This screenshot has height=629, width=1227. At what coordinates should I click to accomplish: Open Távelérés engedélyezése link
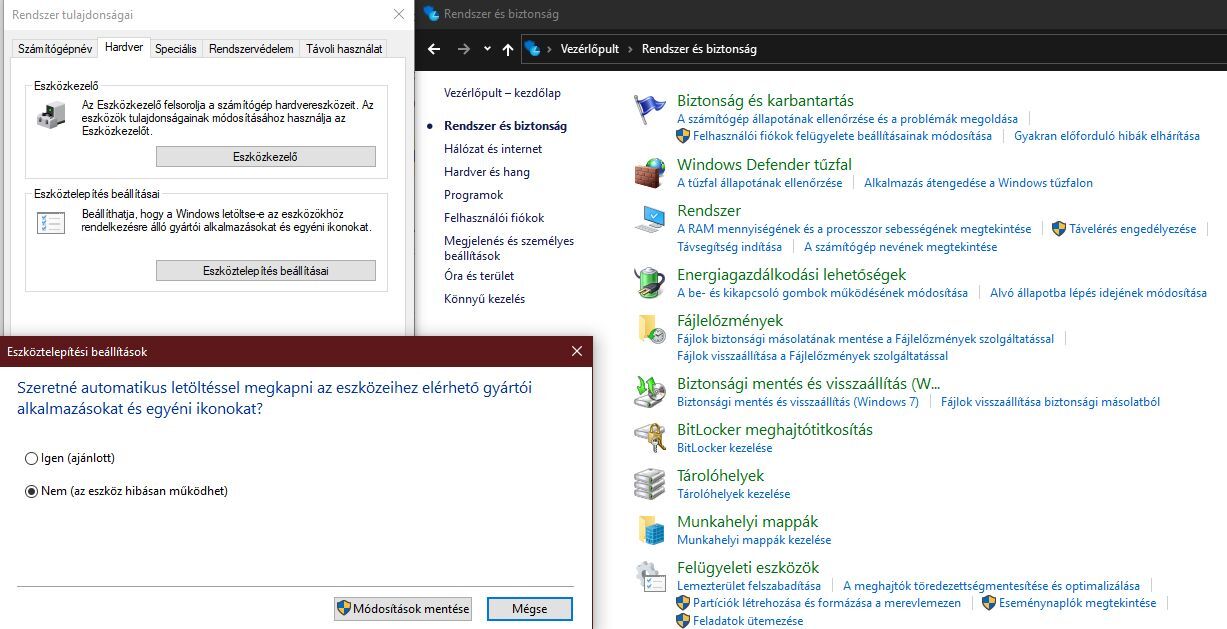tap(1132, 229)
